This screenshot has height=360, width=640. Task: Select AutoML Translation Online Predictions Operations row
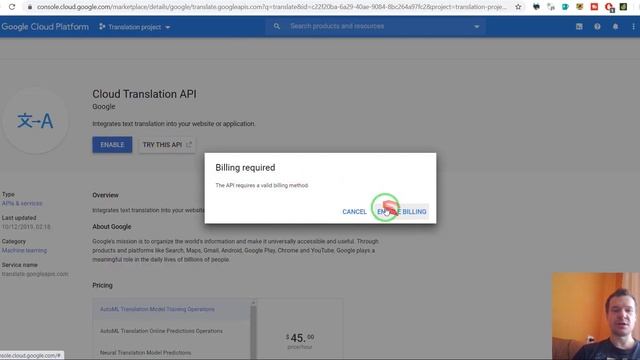[171, 331]
